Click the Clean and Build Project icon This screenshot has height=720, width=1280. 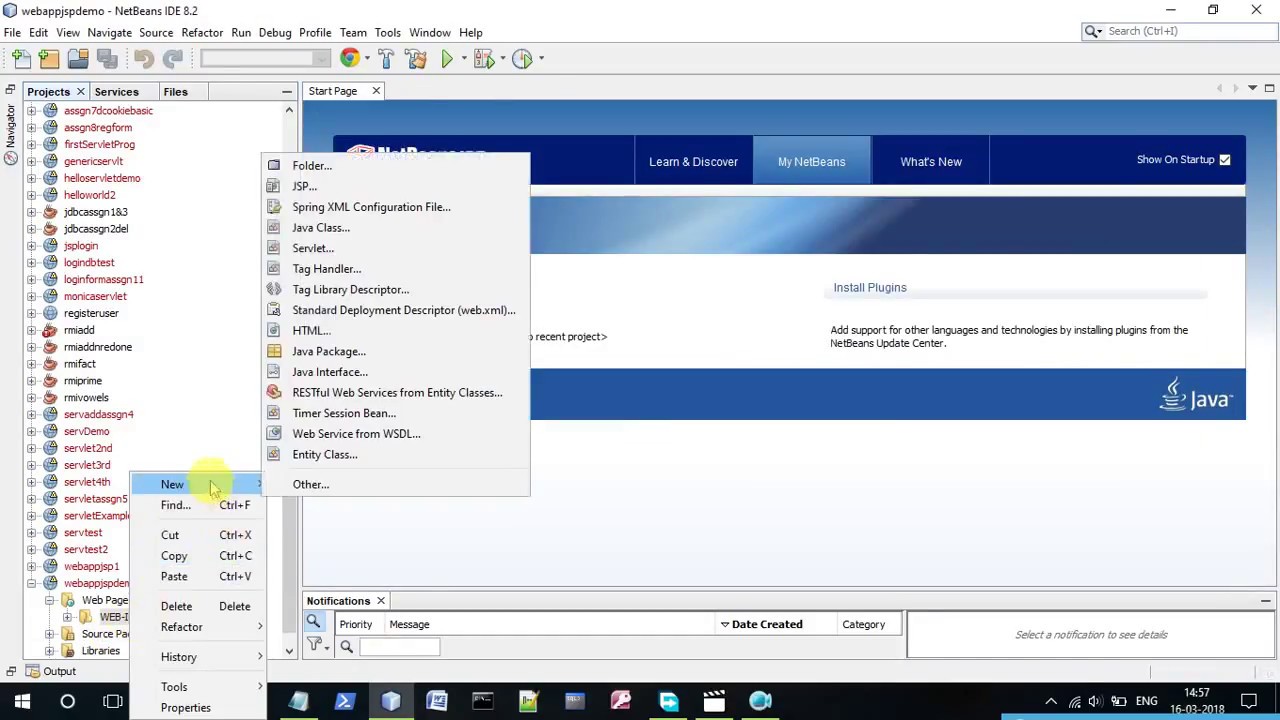[x=415, y=59]
